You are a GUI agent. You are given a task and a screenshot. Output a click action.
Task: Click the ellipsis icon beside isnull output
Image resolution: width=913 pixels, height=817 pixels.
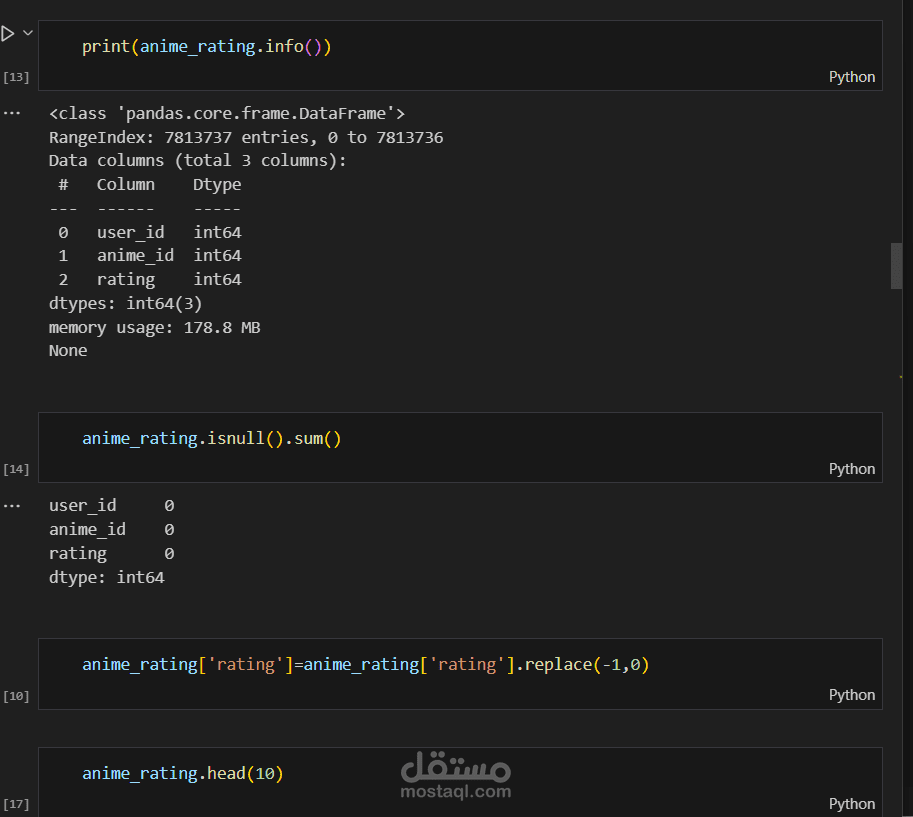point(12,505)
